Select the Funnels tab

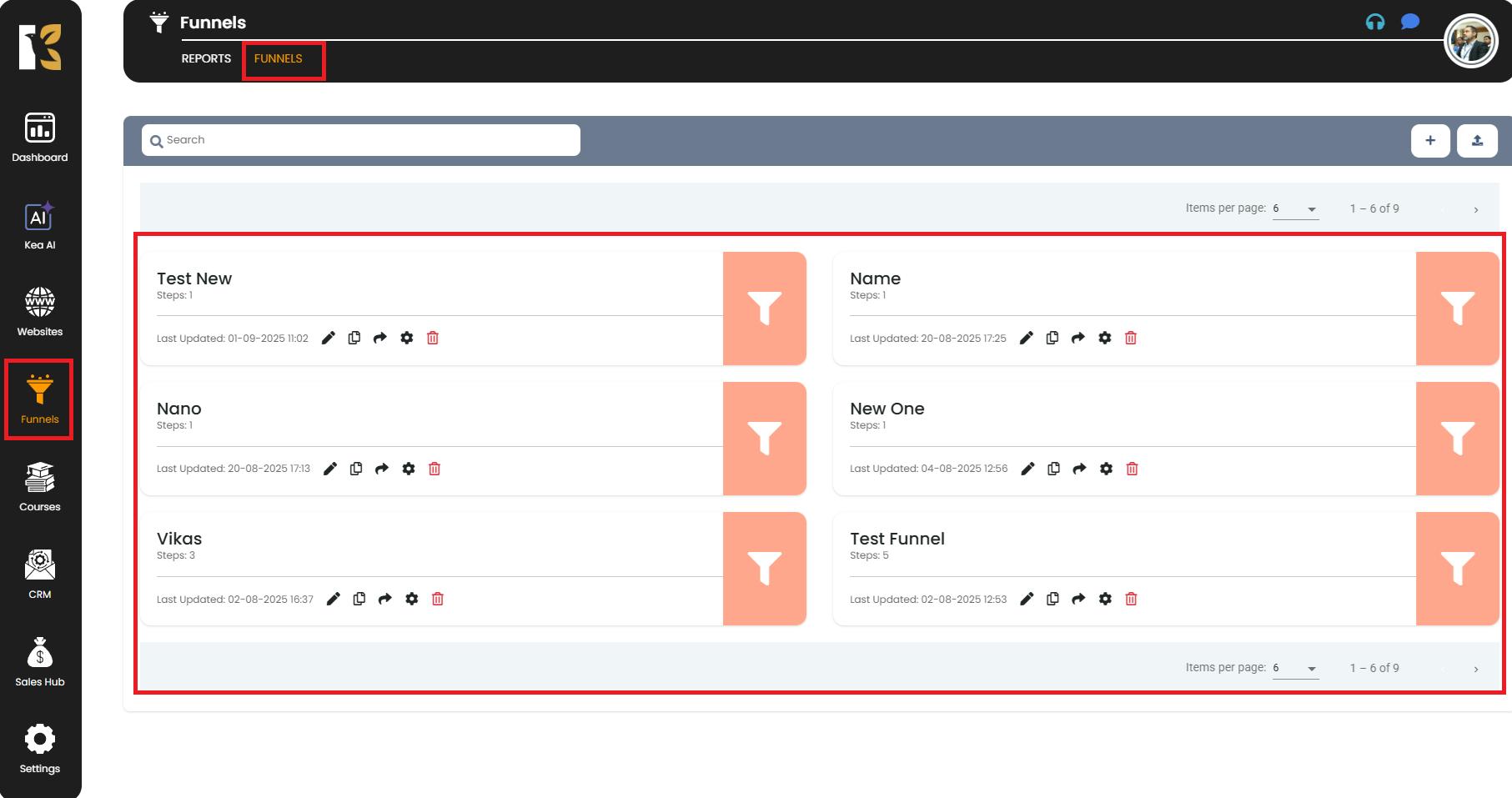(279, 58)
